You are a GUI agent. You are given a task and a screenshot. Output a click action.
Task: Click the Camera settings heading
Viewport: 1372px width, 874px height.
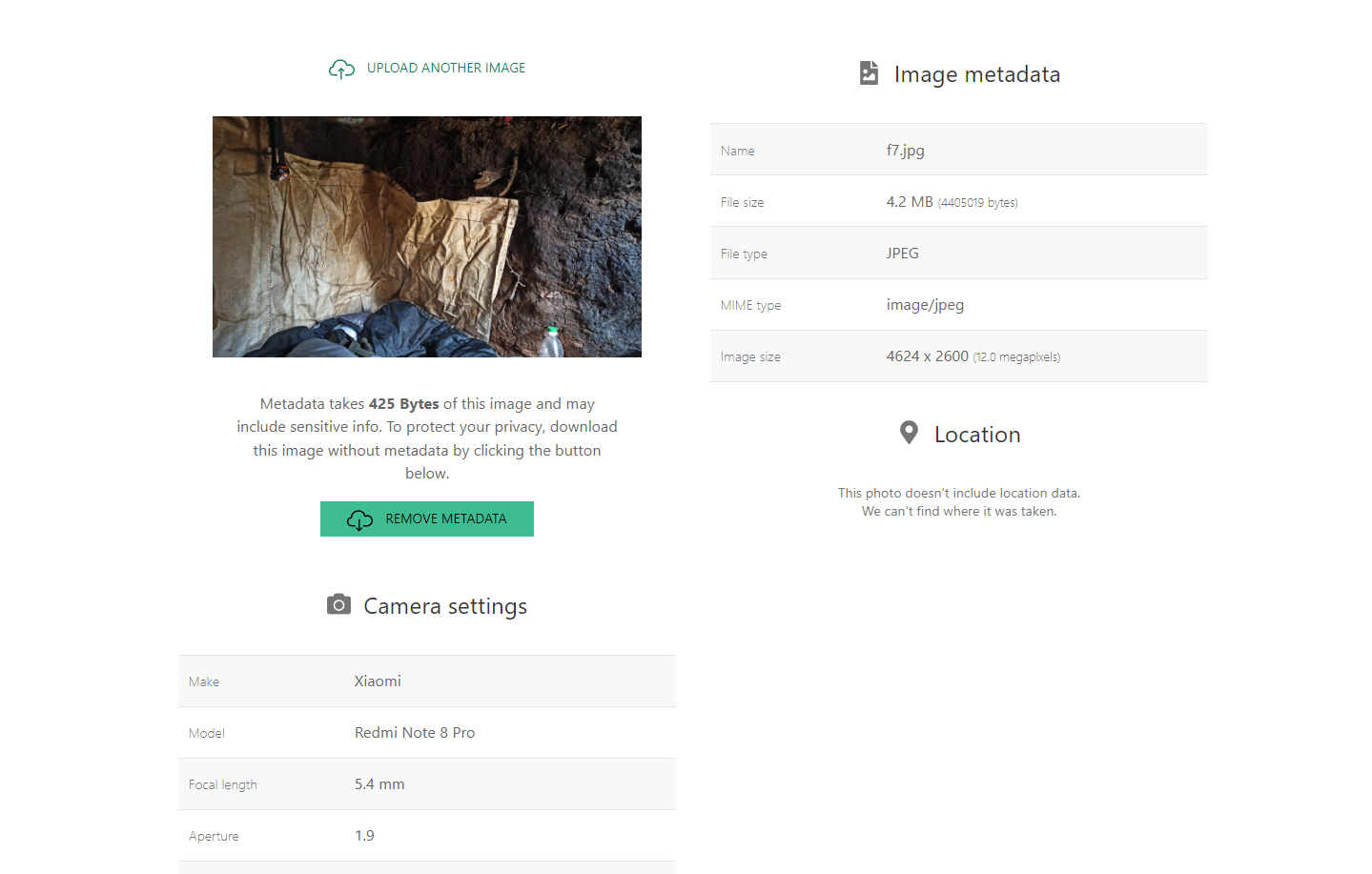[445, 606]
